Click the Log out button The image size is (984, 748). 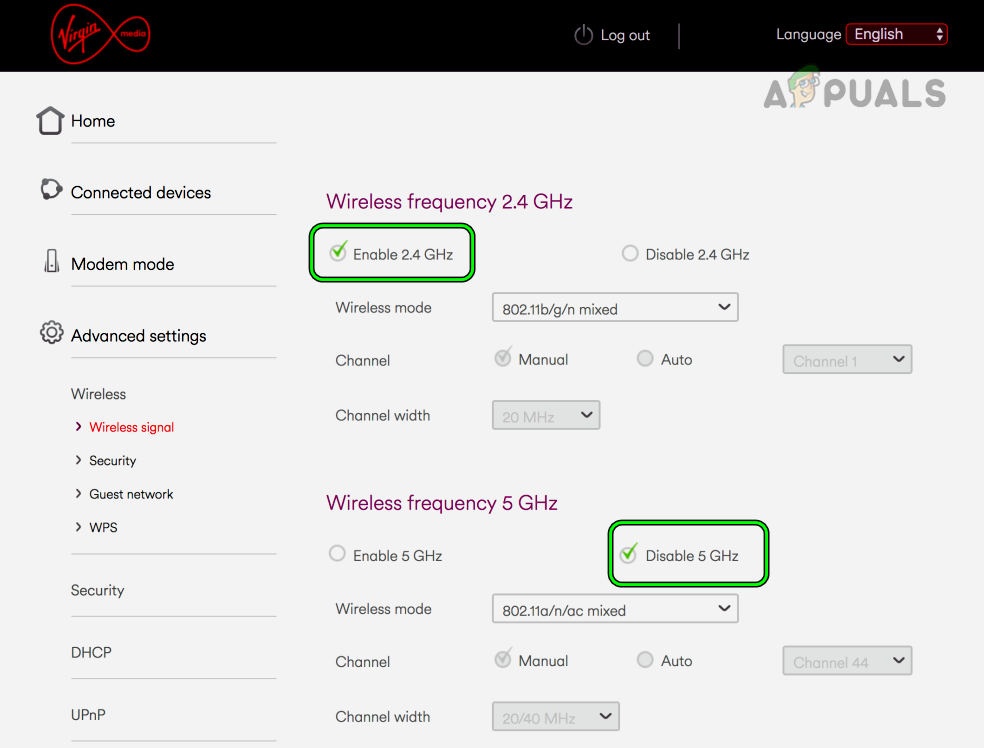pos(625,34)
